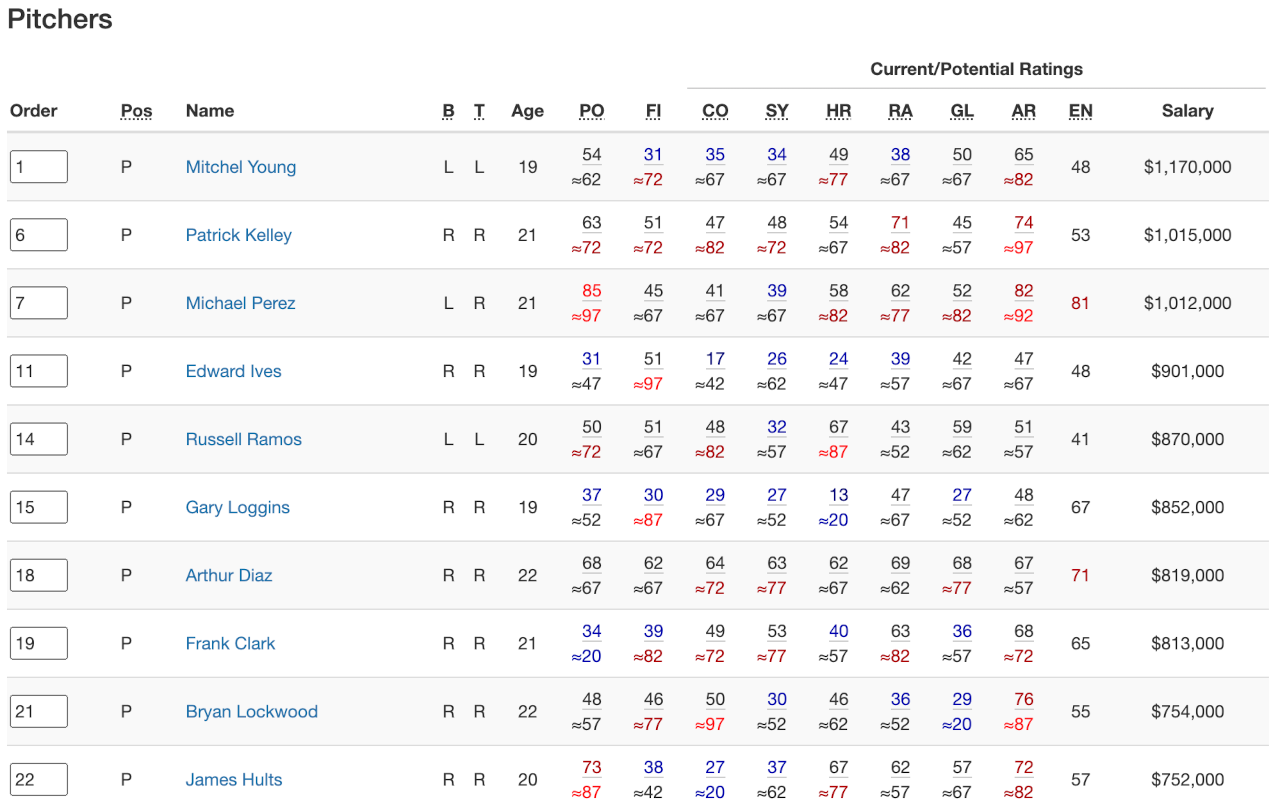Click the Pos column header
Screen dimensions: 1280x800
coord(136,111)
